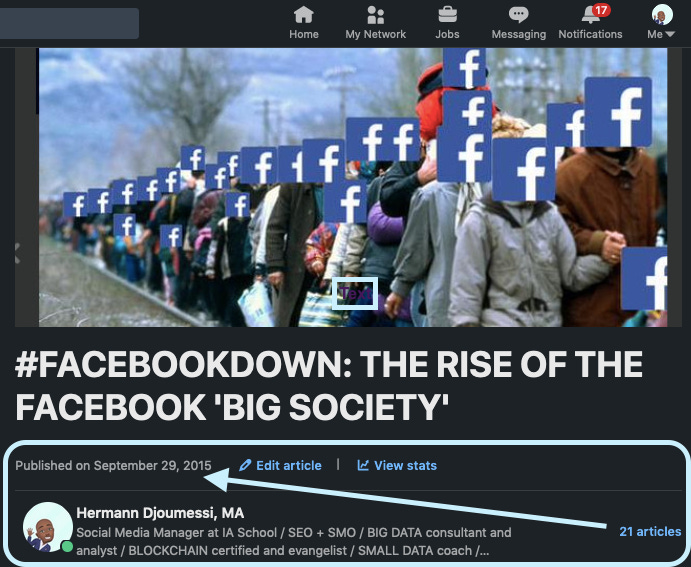Click the Text box on cover image
The height and width of the screenshot is (567, 691).
[x=355, y=293]
